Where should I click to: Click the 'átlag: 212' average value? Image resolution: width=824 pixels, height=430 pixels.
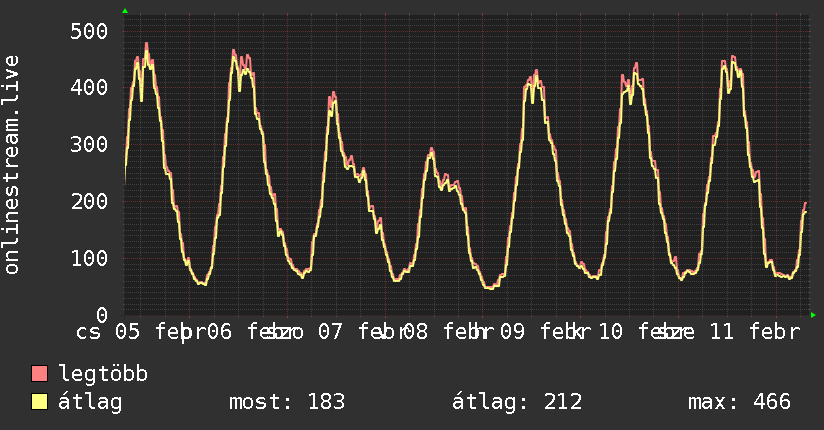[517, 402]
